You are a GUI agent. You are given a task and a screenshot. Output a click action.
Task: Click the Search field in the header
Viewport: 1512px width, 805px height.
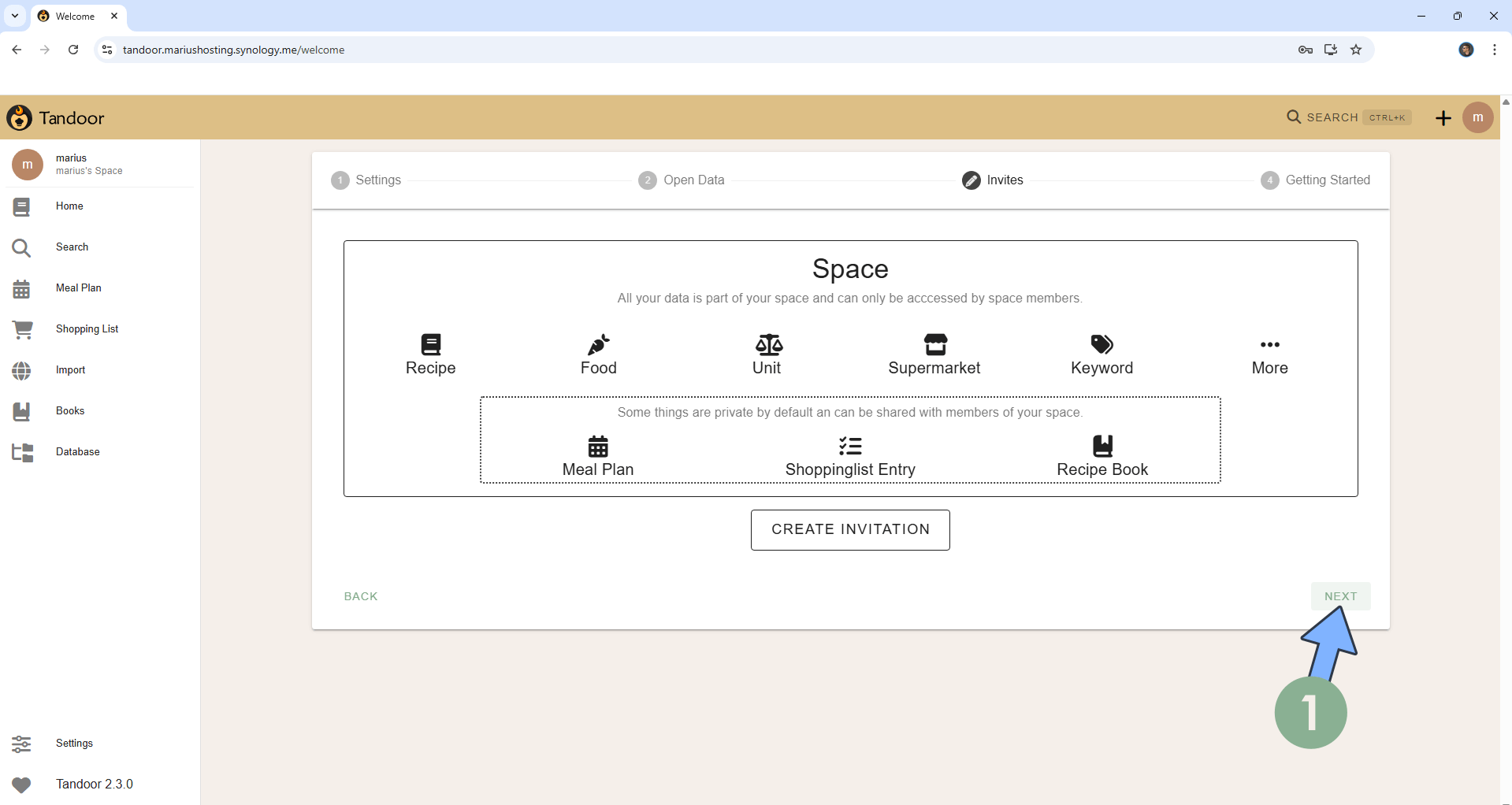point(1348,118)
